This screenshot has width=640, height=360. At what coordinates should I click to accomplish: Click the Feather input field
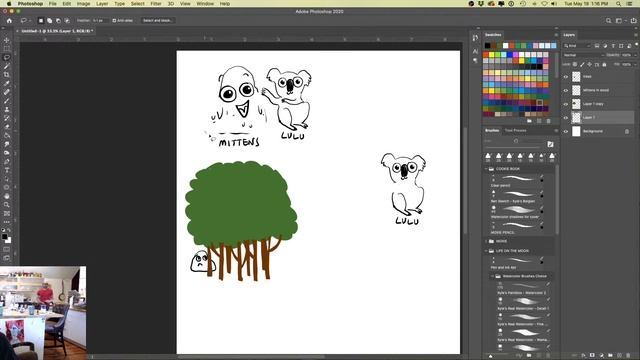point(100,20)
